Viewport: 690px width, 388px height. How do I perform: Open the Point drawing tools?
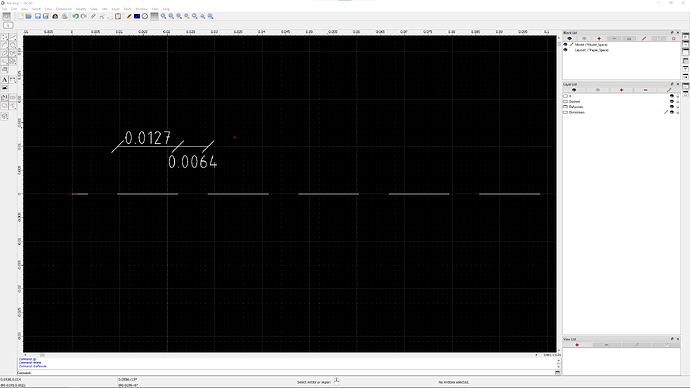(x=4, y=37)
